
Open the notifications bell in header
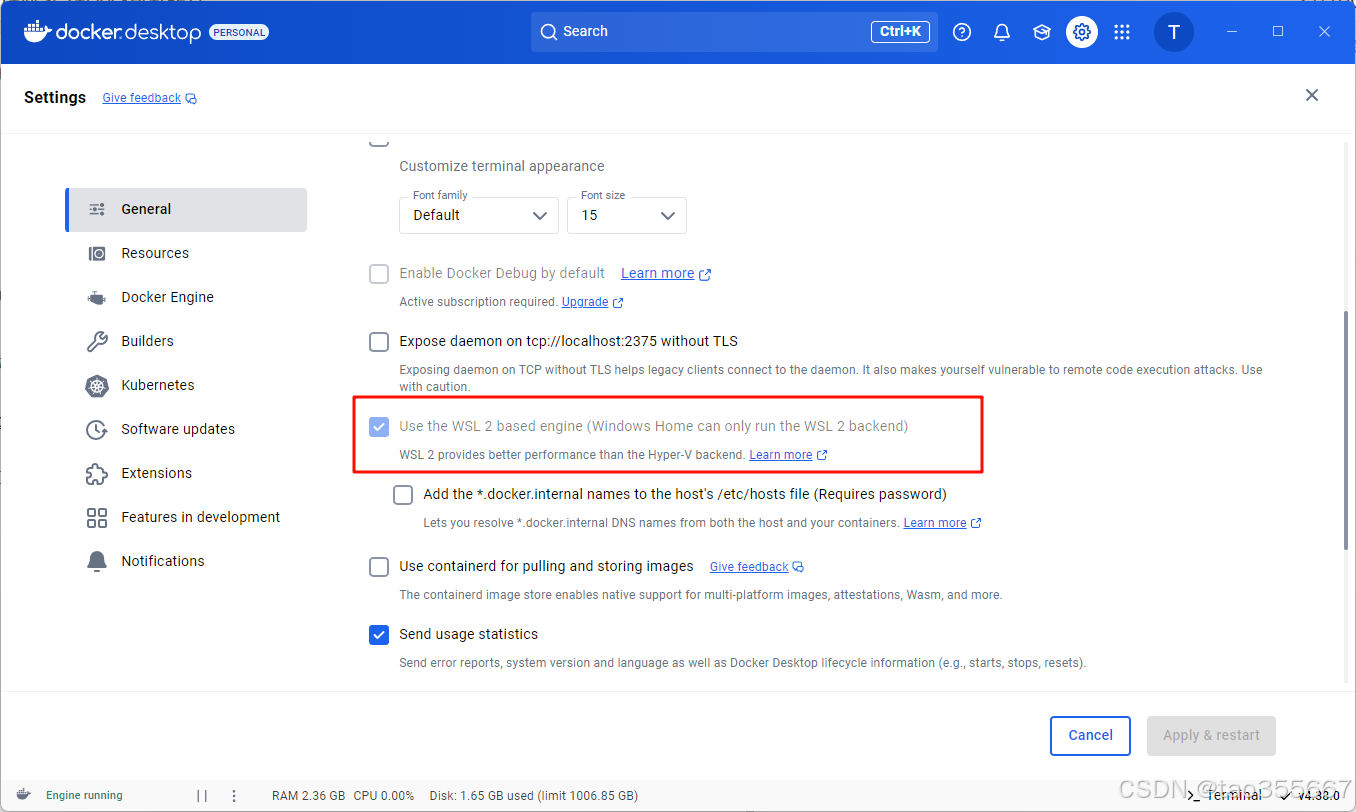[x=1002, y=32]
